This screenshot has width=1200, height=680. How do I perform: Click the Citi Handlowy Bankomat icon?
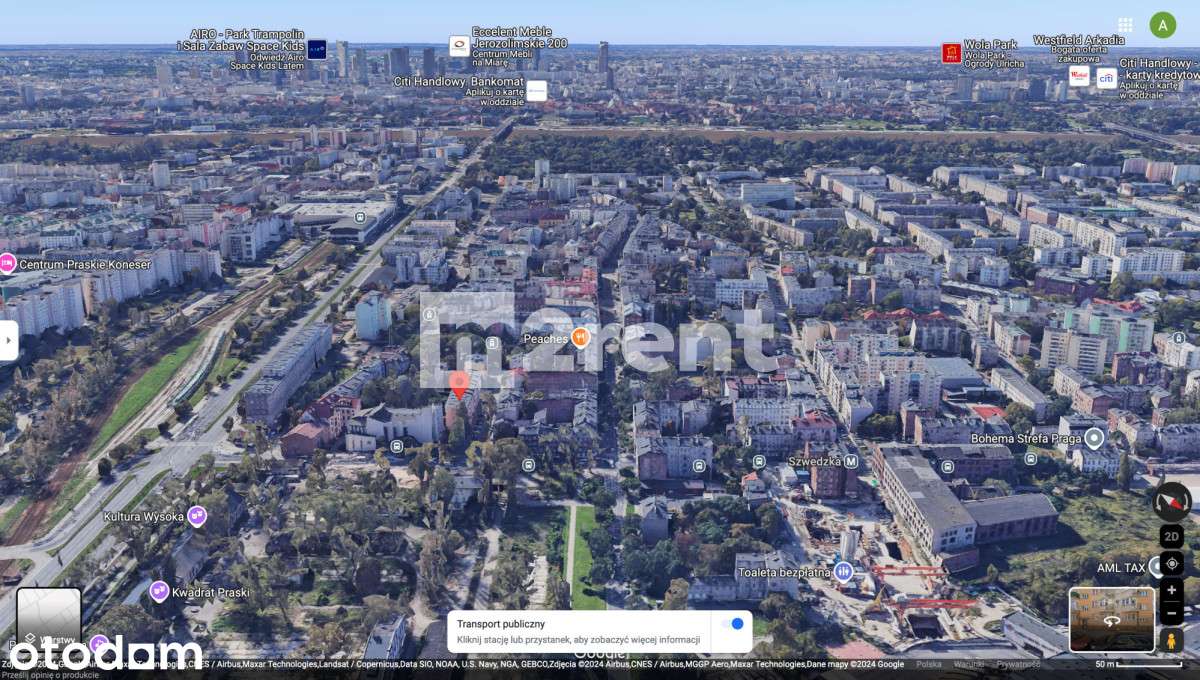[537, 90]
